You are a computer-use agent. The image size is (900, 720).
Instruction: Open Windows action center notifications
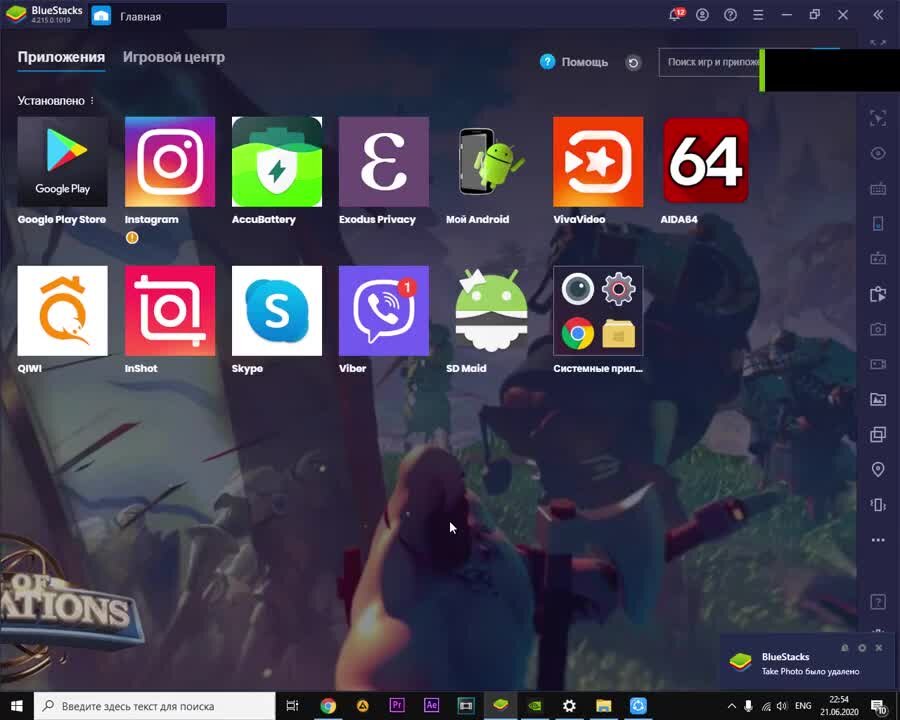click(878, 706)
